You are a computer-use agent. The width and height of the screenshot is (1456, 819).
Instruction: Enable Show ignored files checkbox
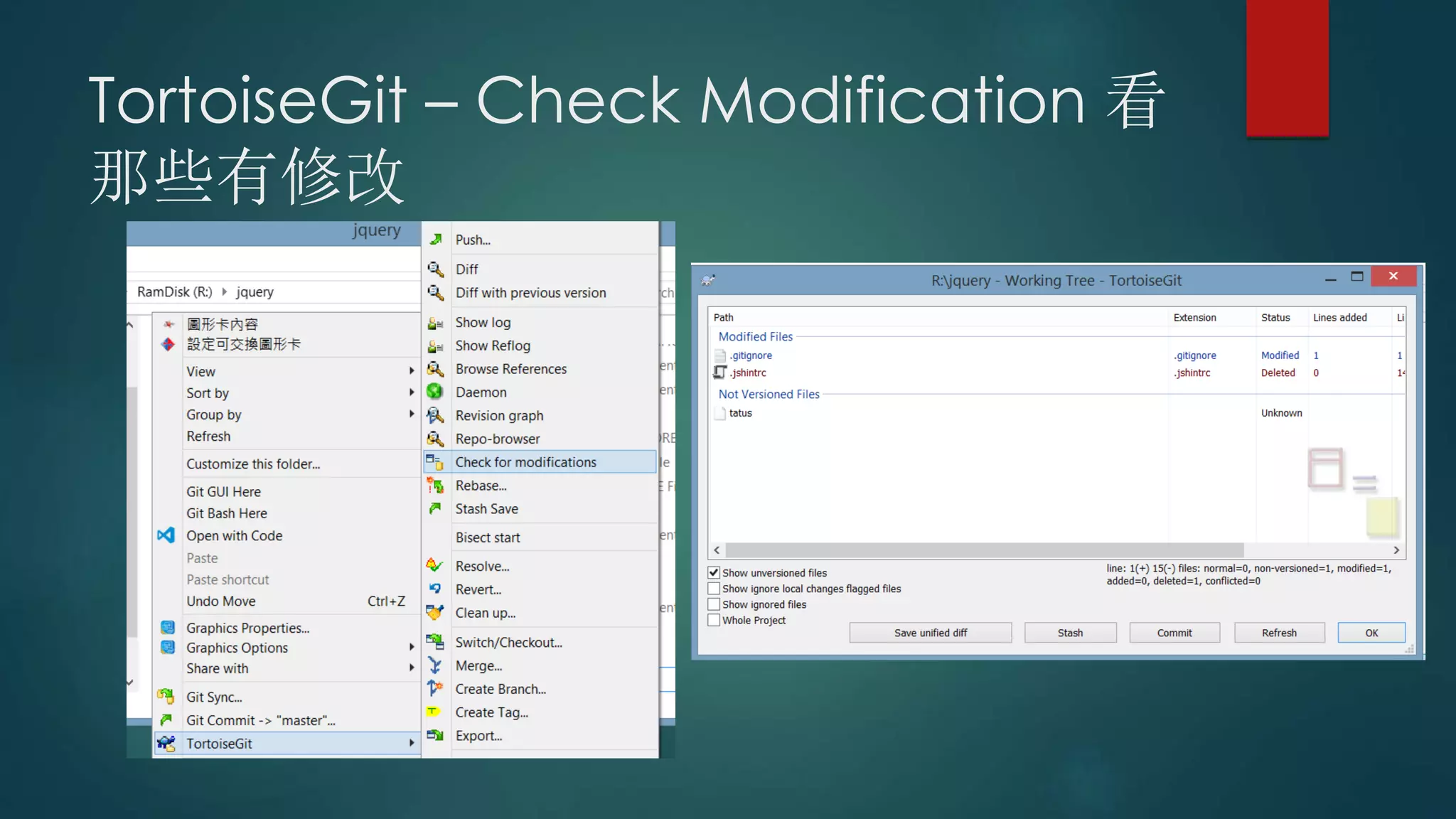click(714, 604)
